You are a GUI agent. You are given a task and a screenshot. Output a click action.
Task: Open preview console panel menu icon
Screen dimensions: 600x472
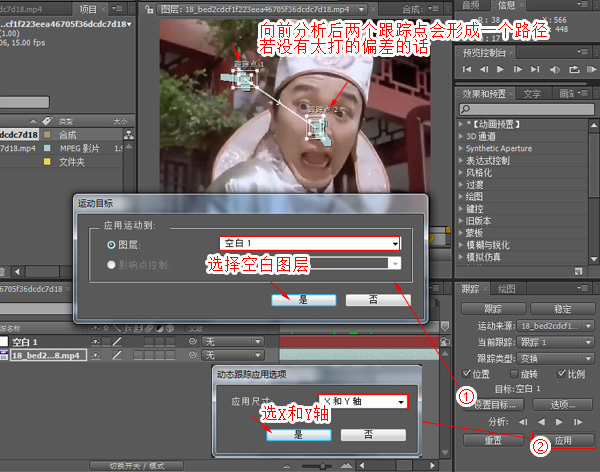click(582, 52)
